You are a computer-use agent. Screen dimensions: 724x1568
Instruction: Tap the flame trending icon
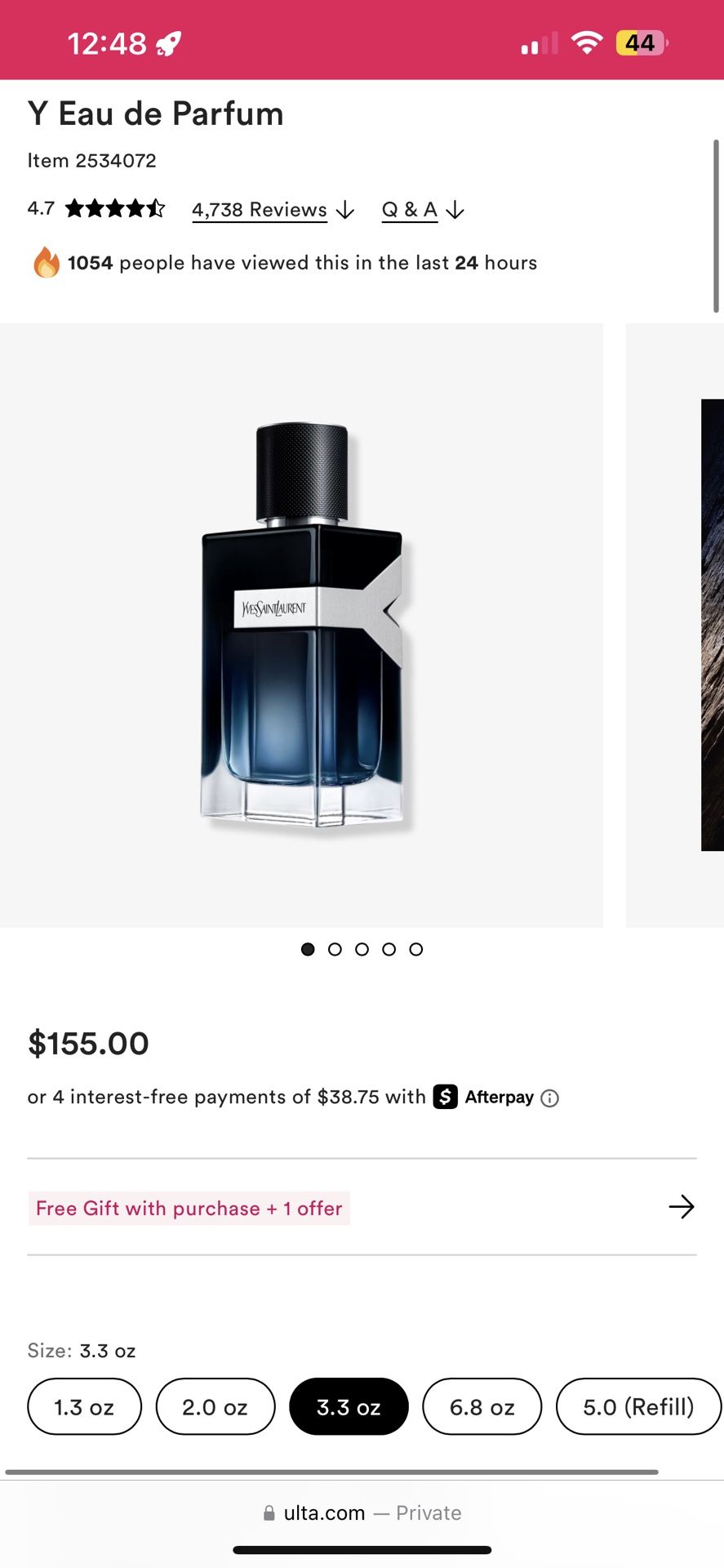click(47, 262)
